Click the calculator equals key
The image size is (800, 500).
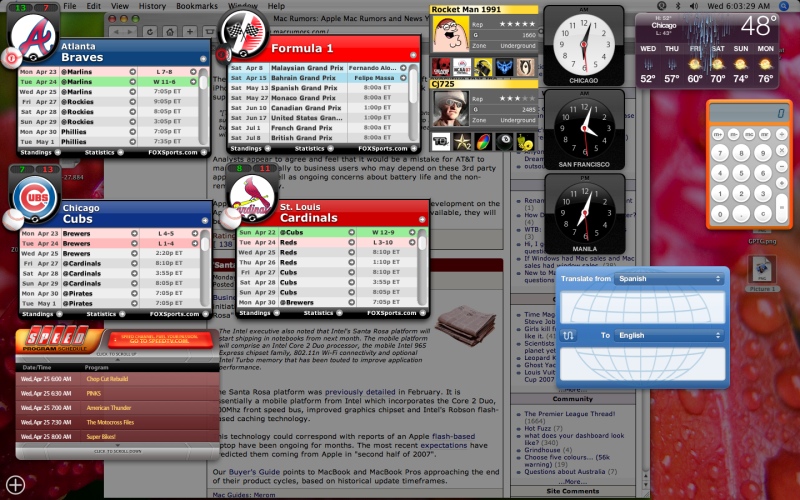[781, 208]
